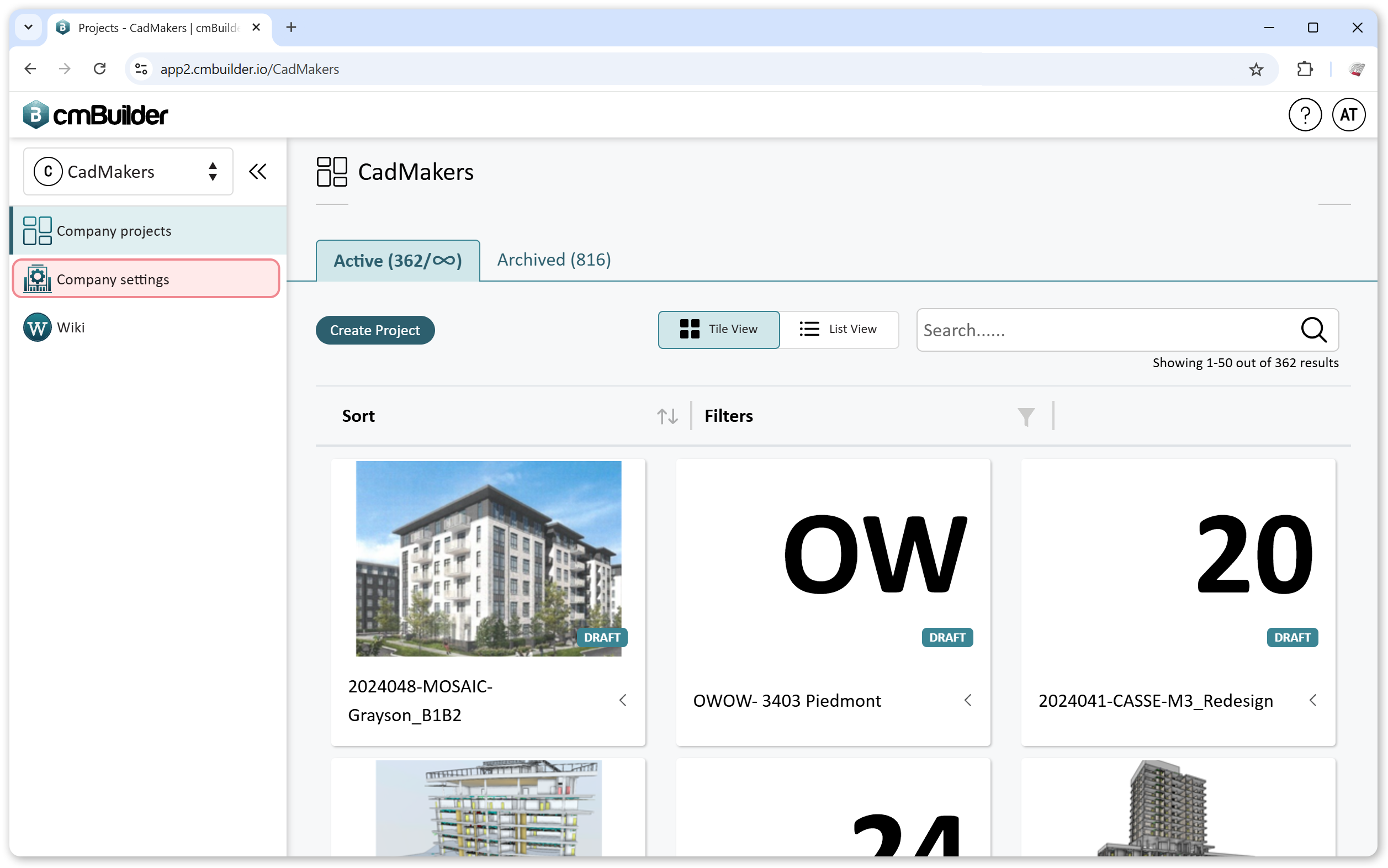The height and width of the screenshot is (868, 1388).
Task: Click the cmBuilder logo
Action: [96, 114]
